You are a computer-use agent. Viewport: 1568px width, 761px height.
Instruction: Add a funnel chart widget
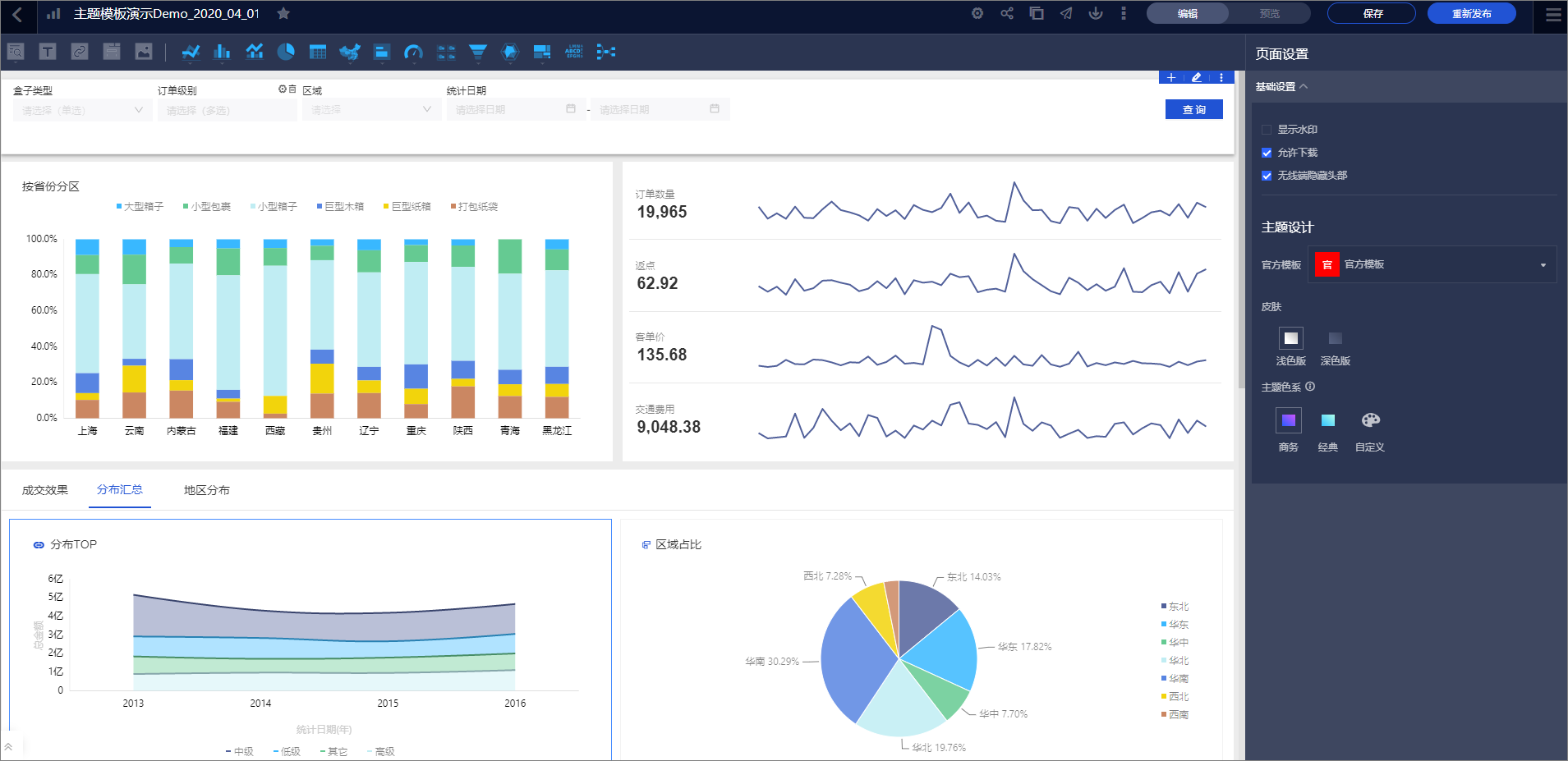(477, 53)
